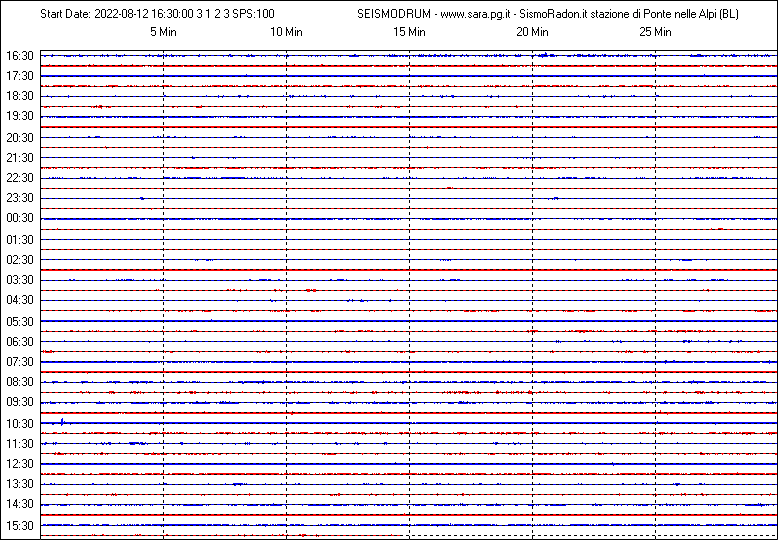Click the 10 Min column header
This screenshot has width=778, height=540.
click(x=286, y=32)
